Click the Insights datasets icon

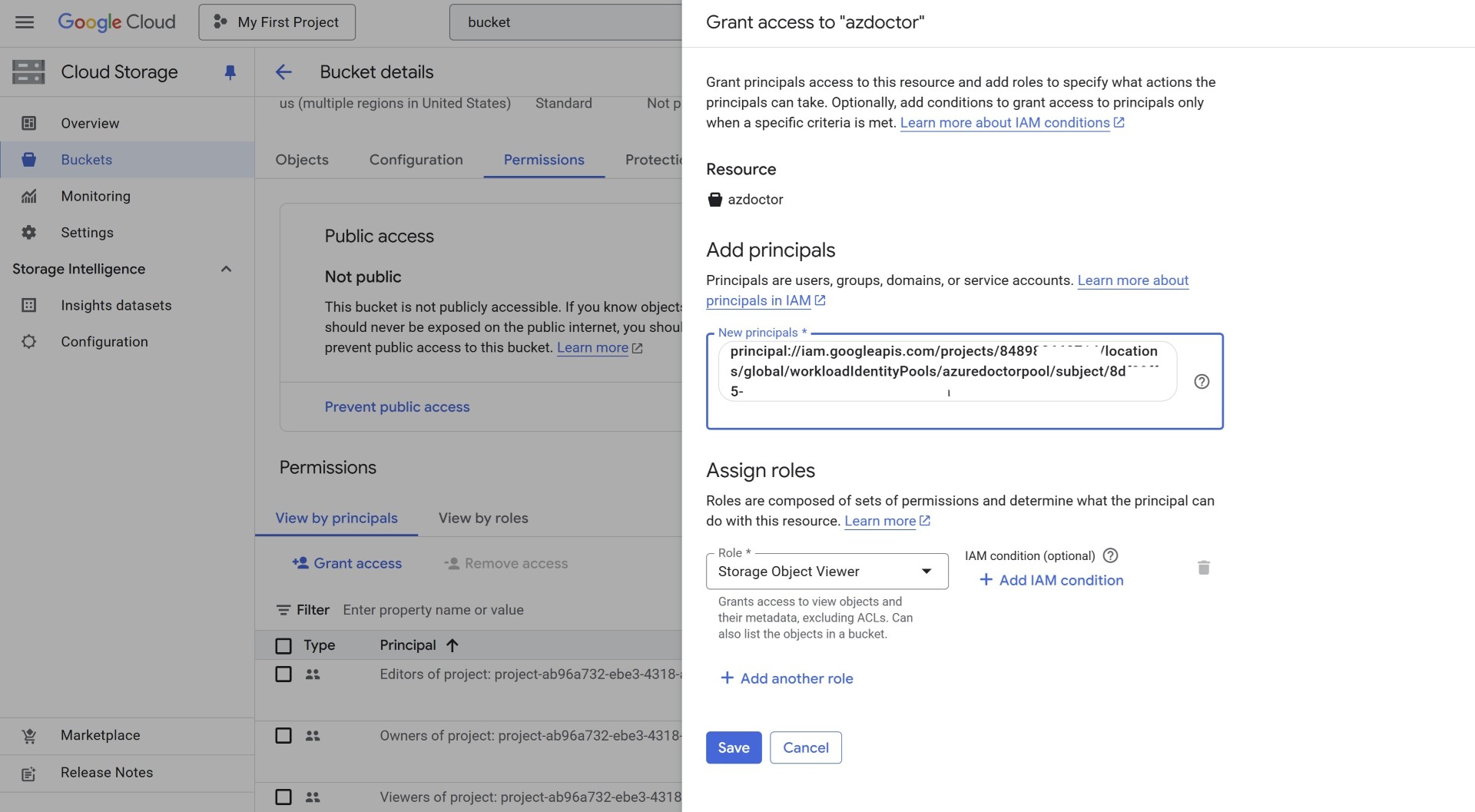coord(29,305)
